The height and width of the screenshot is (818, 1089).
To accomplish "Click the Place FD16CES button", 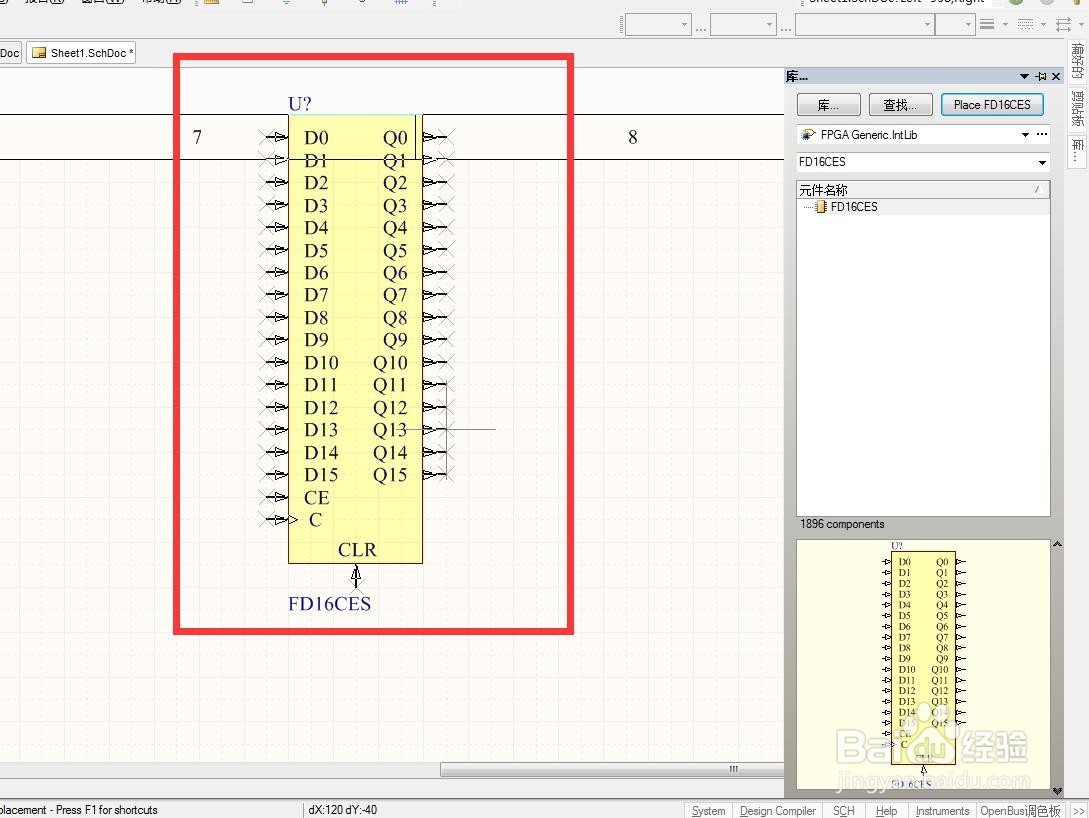I will (992, 105).
